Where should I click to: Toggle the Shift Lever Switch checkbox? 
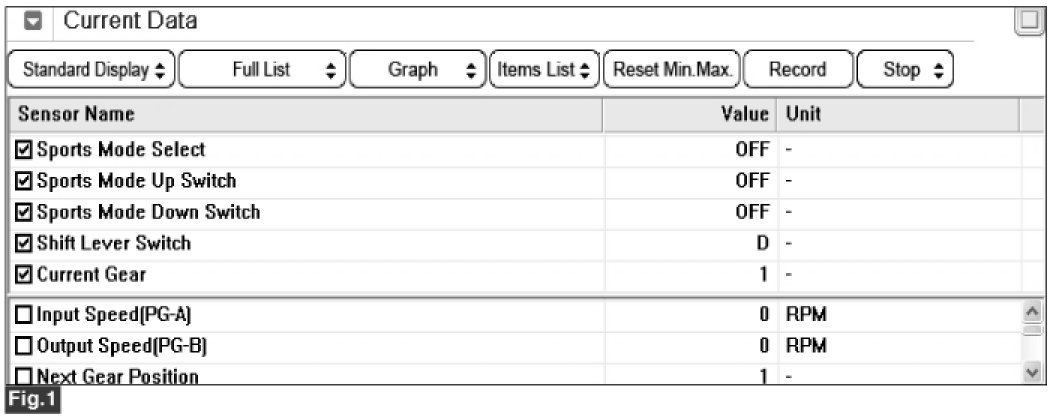point(25,243)
